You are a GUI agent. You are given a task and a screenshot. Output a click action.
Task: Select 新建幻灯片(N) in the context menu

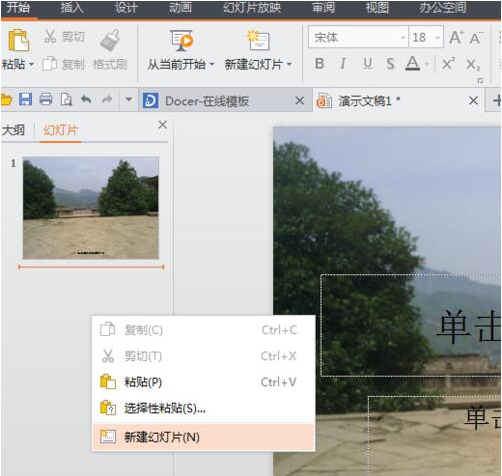pos(203,437)
